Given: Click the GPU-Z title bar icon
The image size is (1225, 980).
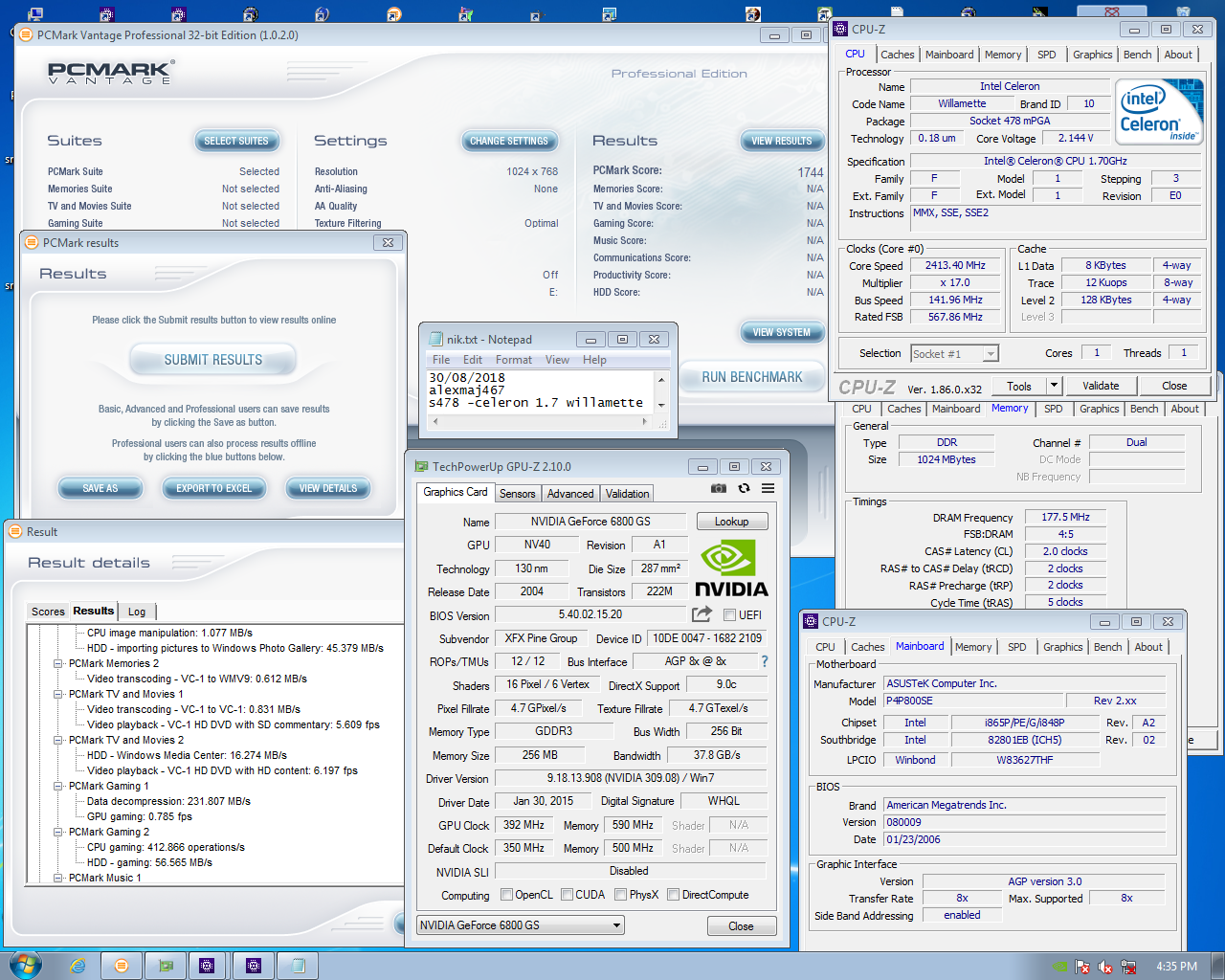Looking at the screenshot, I should click(x=421, y=466).
